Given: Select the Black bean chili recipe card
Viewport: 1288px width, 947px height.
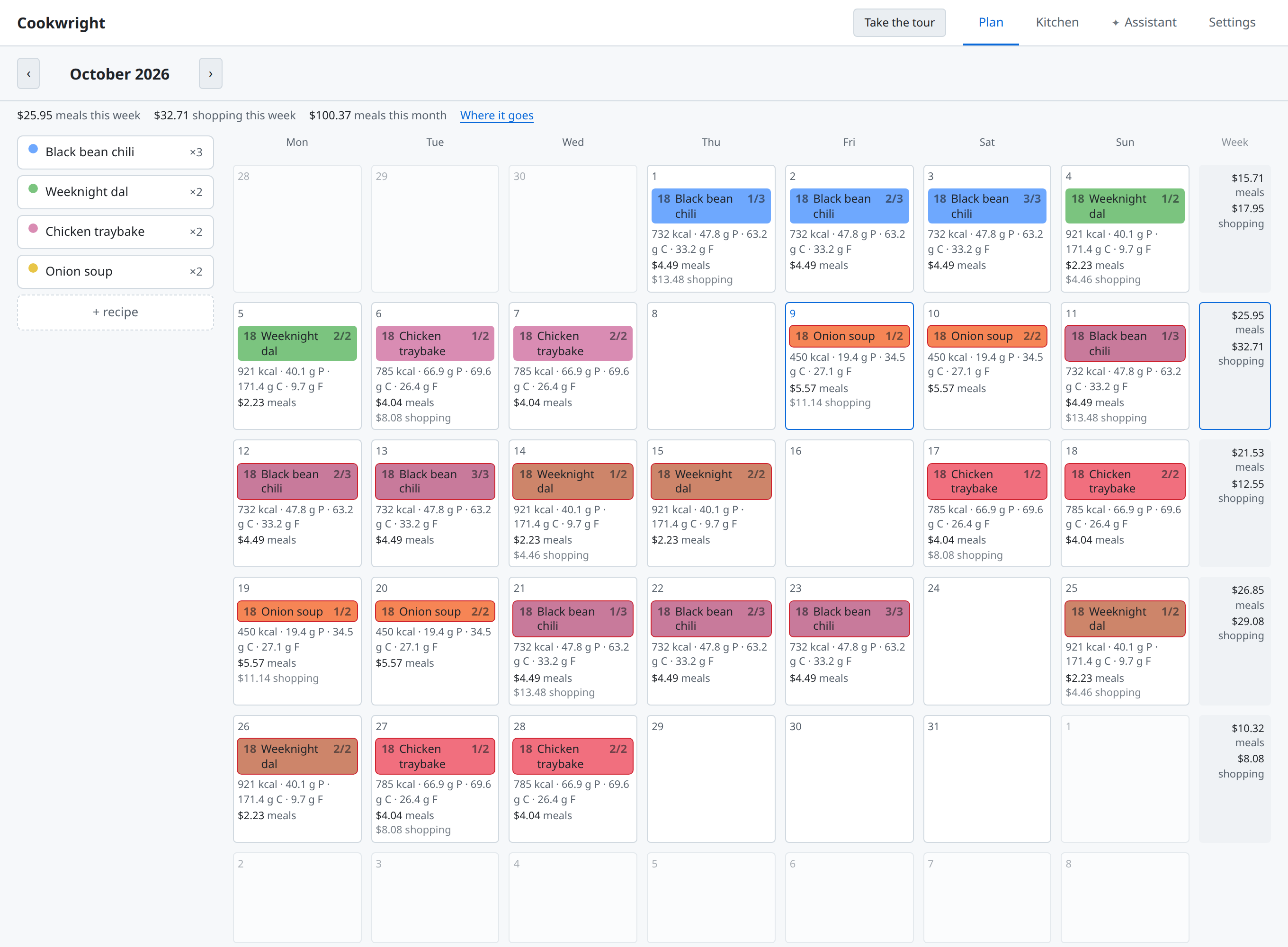Looking at the screenshot, I should (x=115, y=152).
